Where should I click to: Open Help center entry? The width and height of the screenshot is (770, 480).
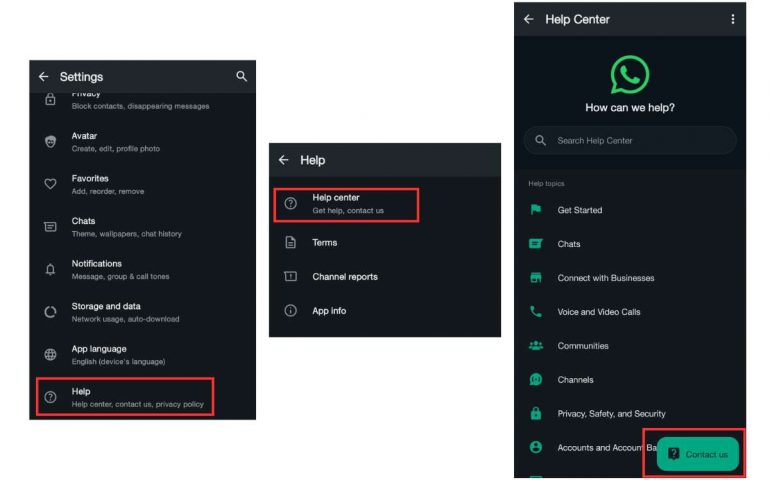pyautogui.click(x=346, y=205)
